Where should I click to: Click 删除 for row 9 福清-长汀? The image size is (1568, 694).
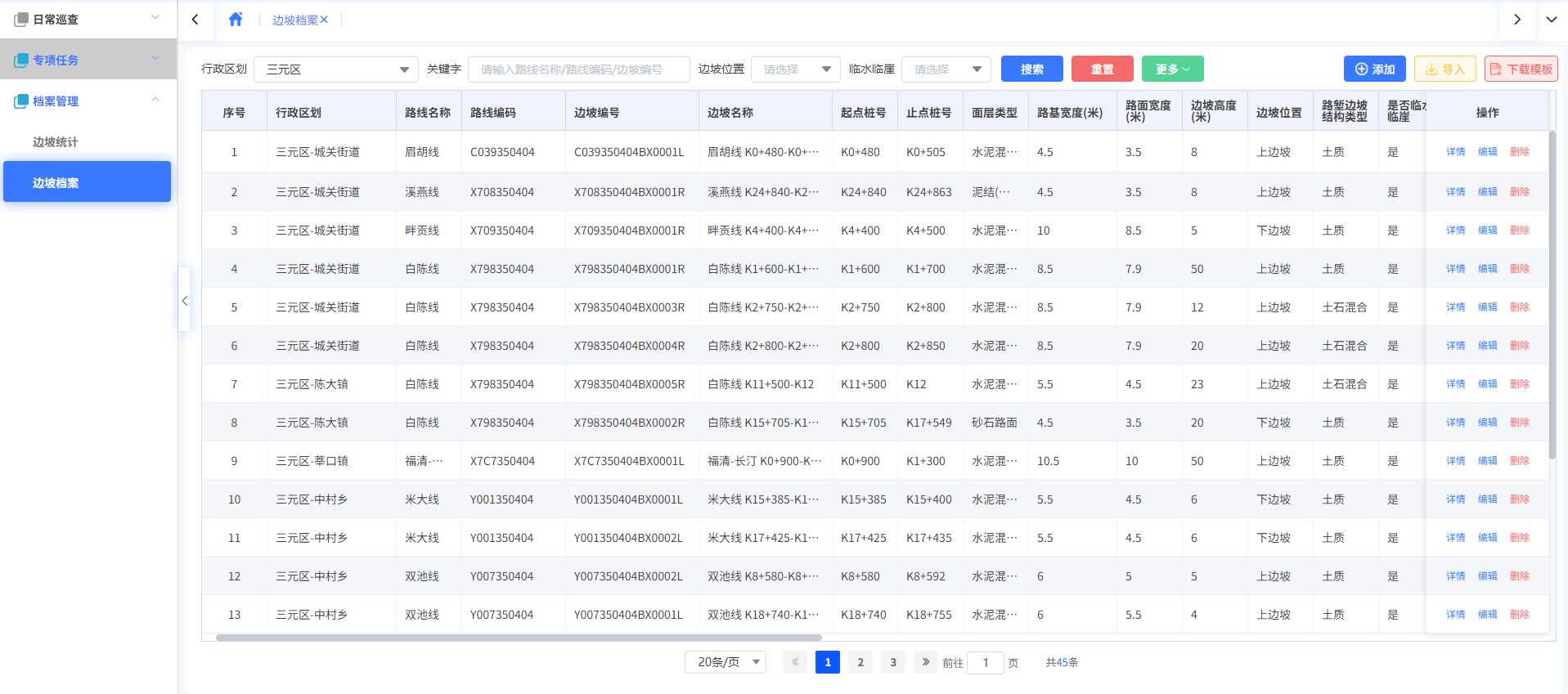pos(1520,461)
